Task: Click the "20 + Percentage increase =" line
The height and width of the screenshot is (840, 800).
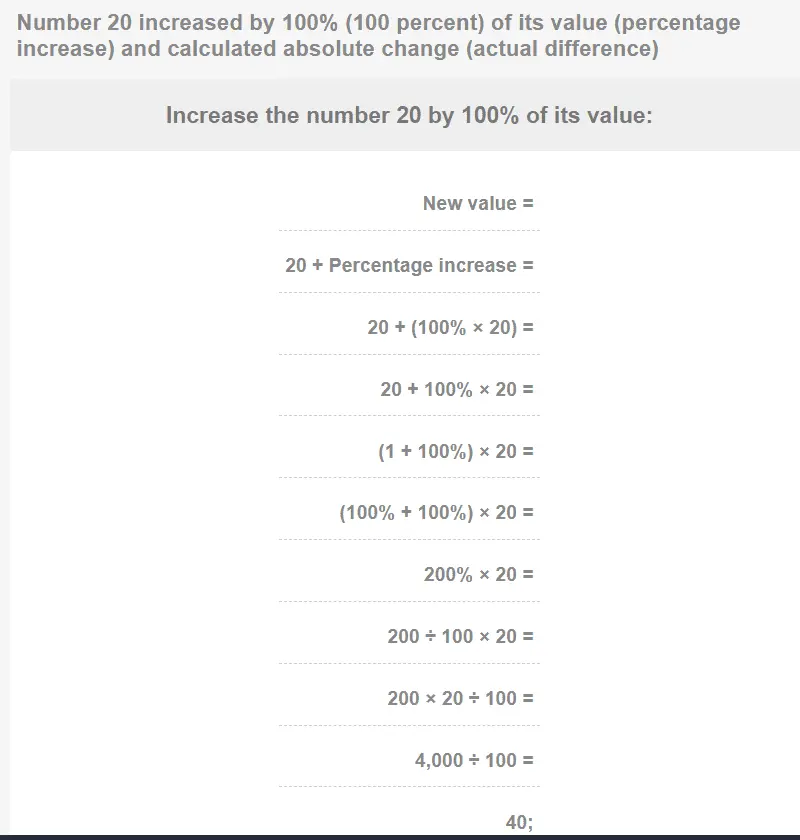Action: pos(409,265)
